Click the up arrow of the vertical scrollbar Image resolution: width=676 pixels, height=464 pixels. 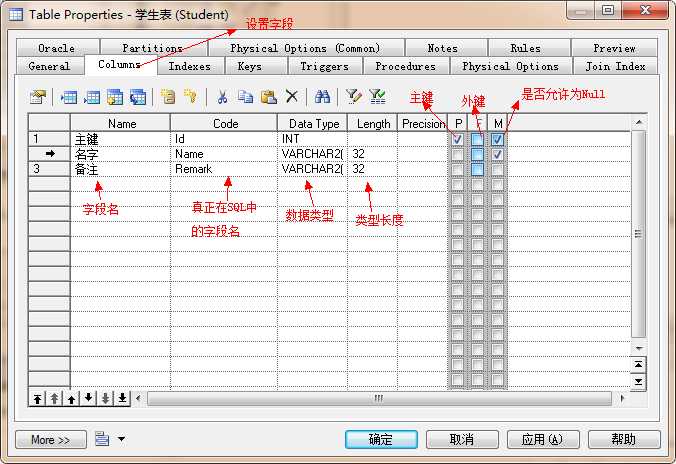pos(639,122)
